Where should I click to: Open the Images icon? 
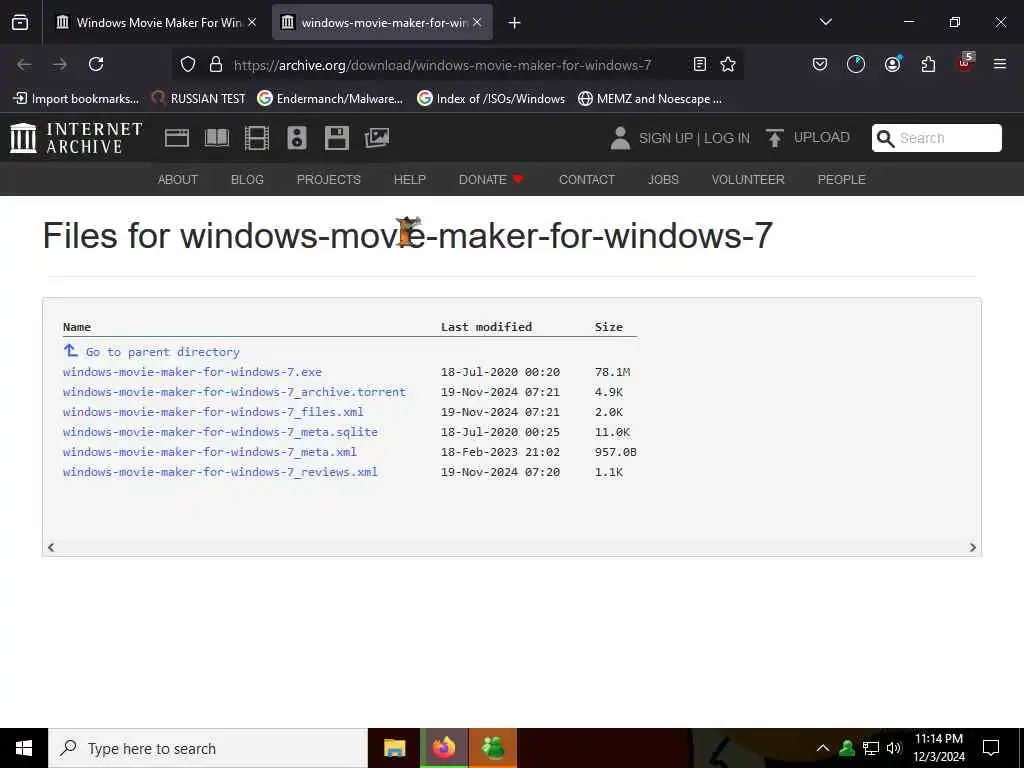tap(377, 138)
